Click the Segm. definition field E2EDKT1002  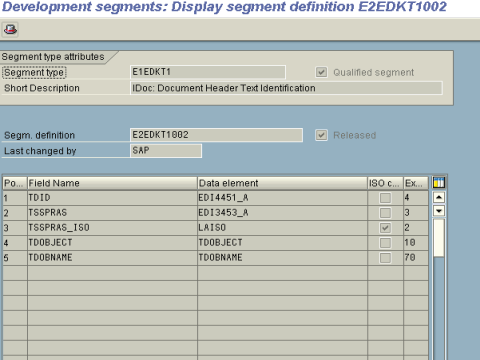(x=216, y=135)
